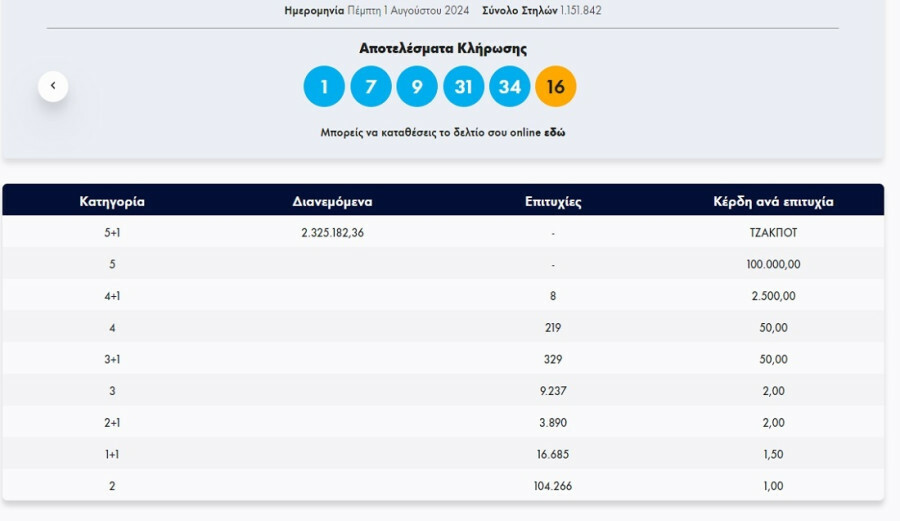Click the blue number 7 ball
Screen dimensions: 900x521
coord(370,87)
